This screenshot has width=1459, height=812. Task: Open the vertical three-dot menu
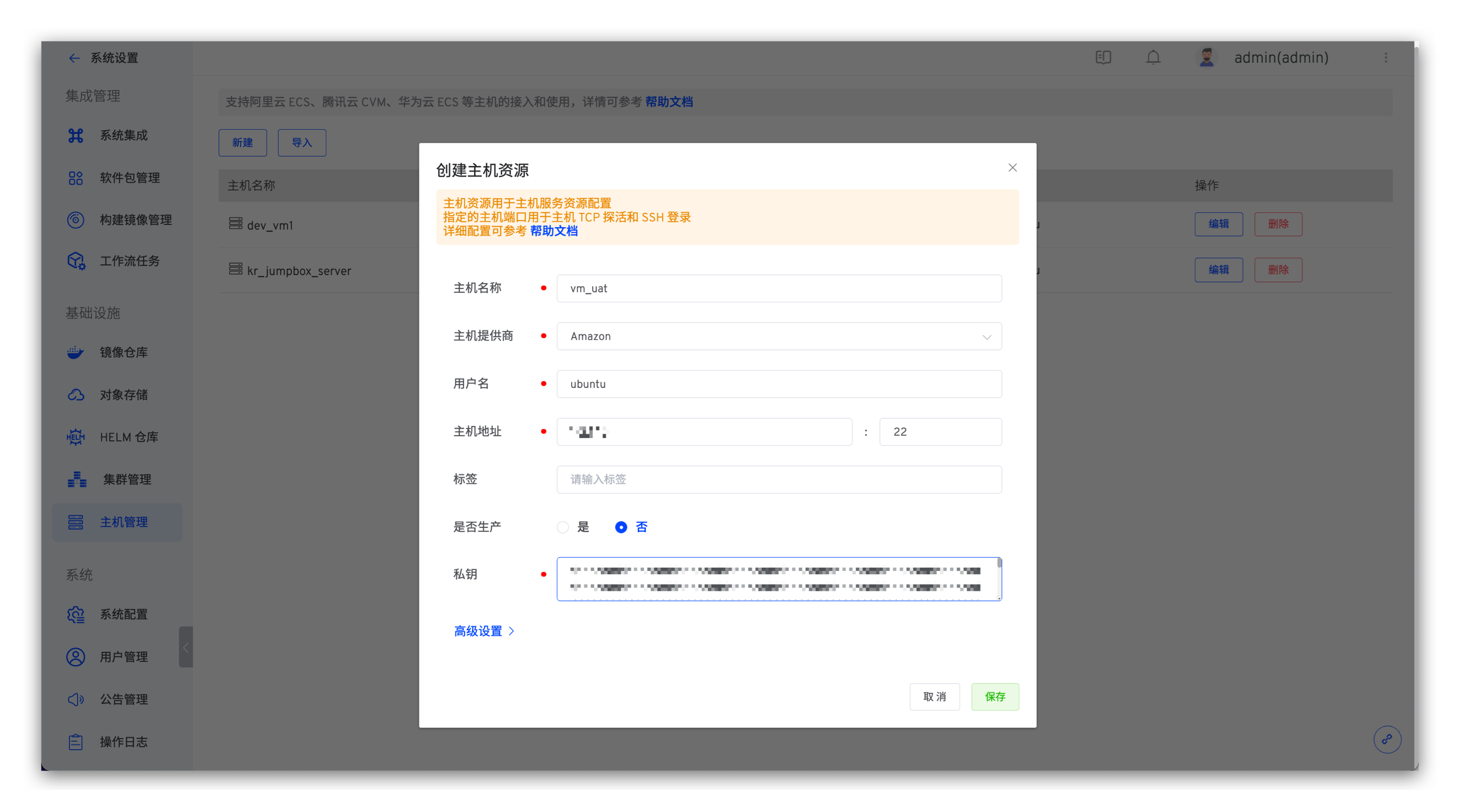click(1386, 58)
